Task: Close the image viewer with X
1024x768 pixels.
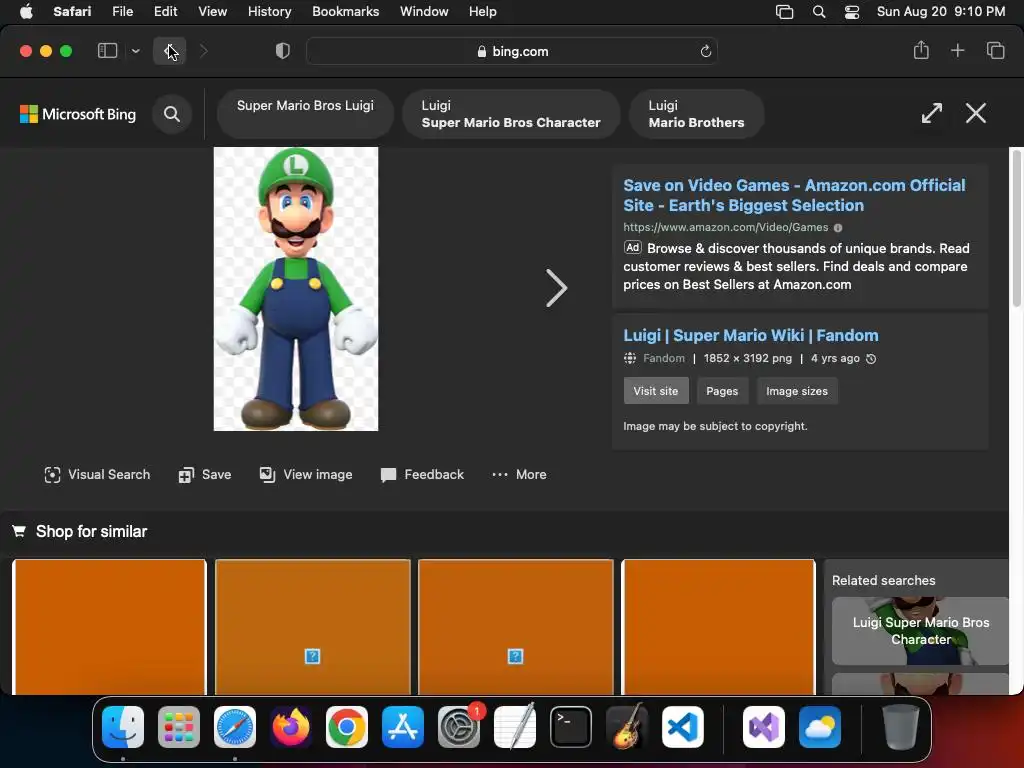Action: [976, 113]
